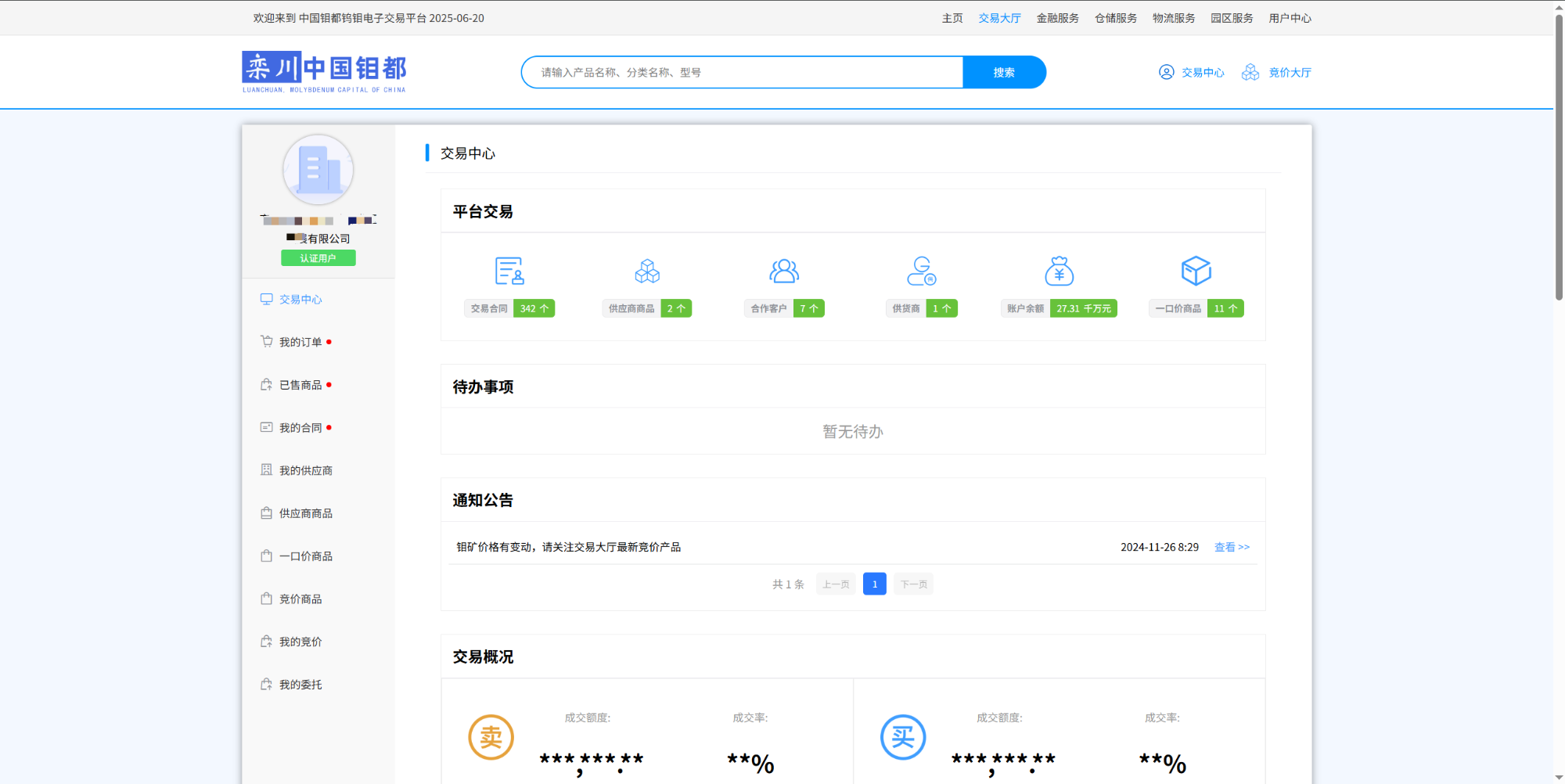Open 交易大厅 in top navigation

pyautogui.click(x=999, y=18)
